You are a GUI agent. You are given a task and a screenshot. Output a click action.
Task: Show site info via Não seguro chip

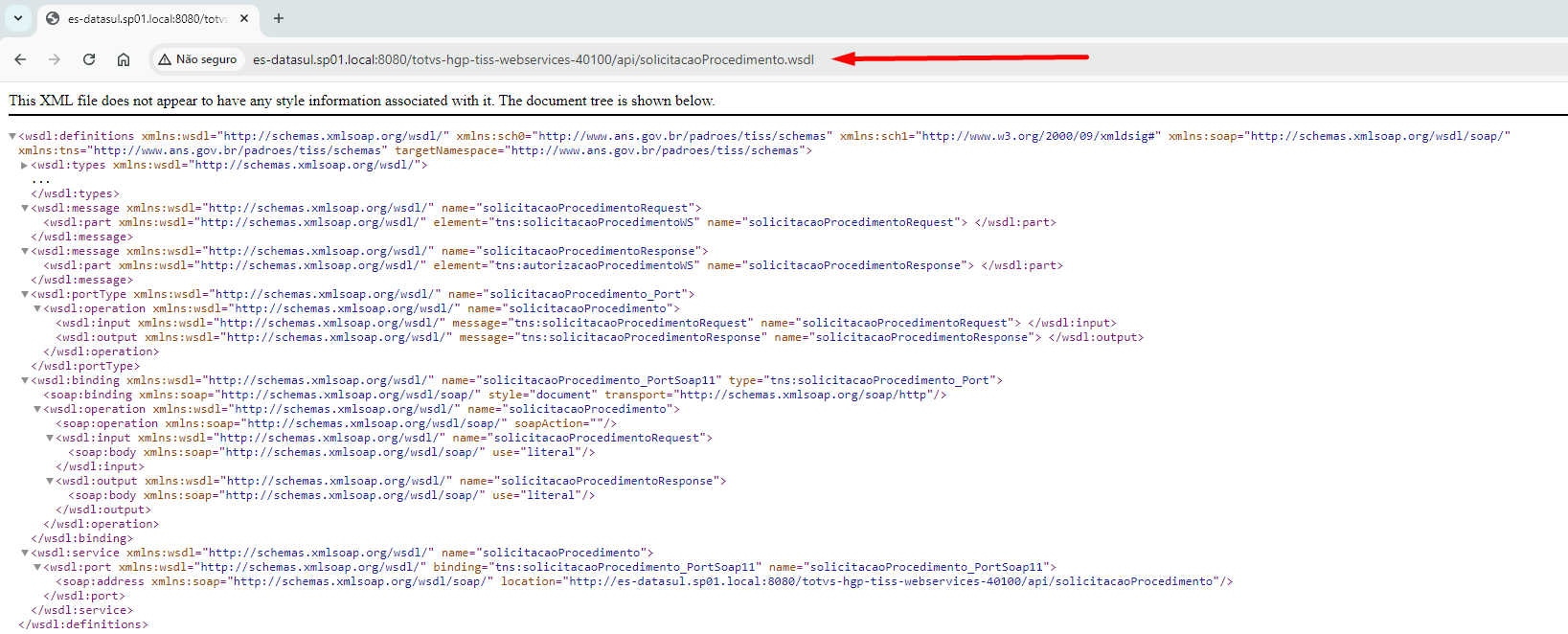click(198, 59)
